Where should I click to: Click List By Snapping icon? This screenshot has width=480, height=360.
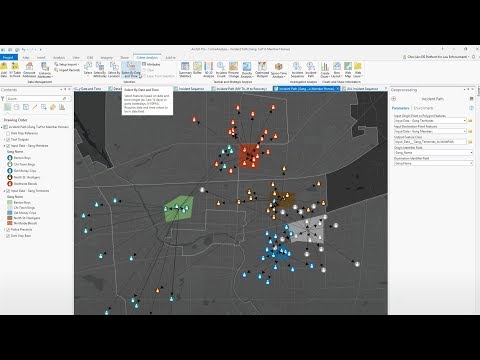[44, 107]
